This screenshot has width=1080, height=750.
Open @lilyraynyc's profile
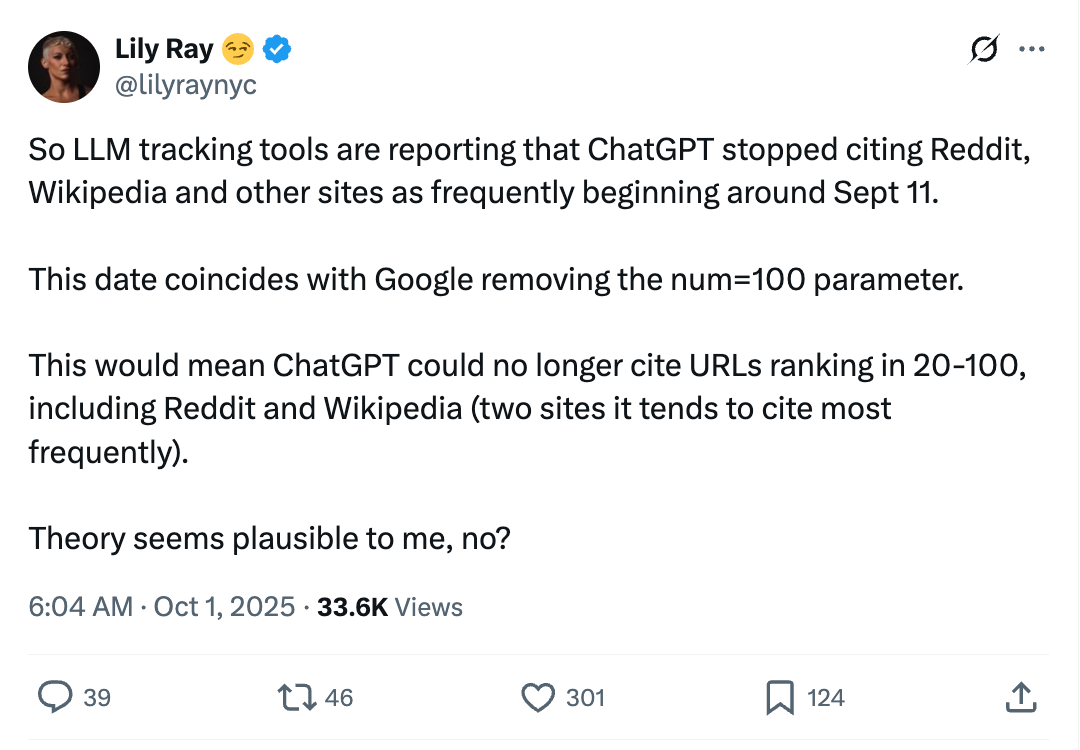coord(189,86)
